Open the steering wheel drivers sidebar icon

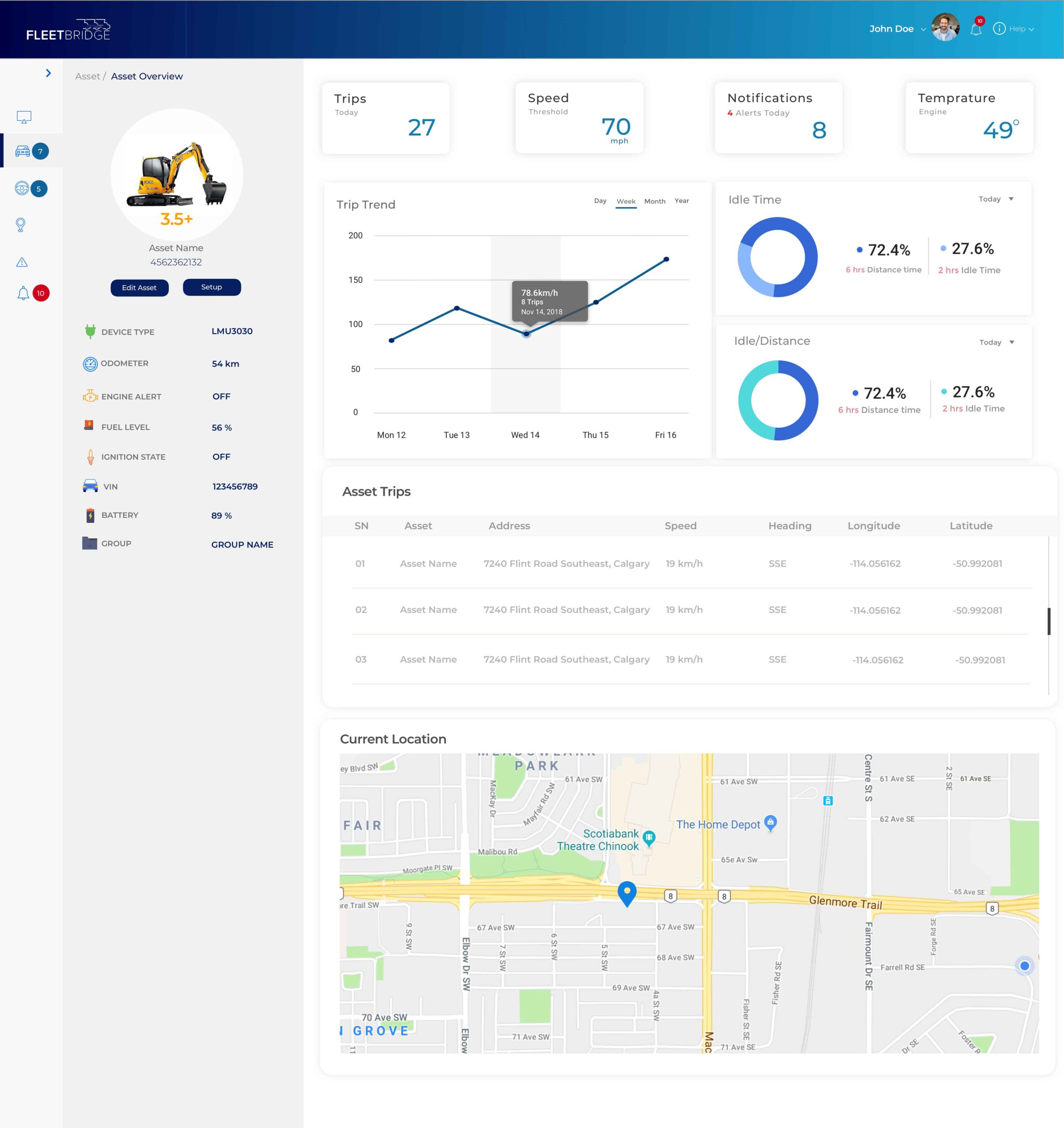(22, 189)
